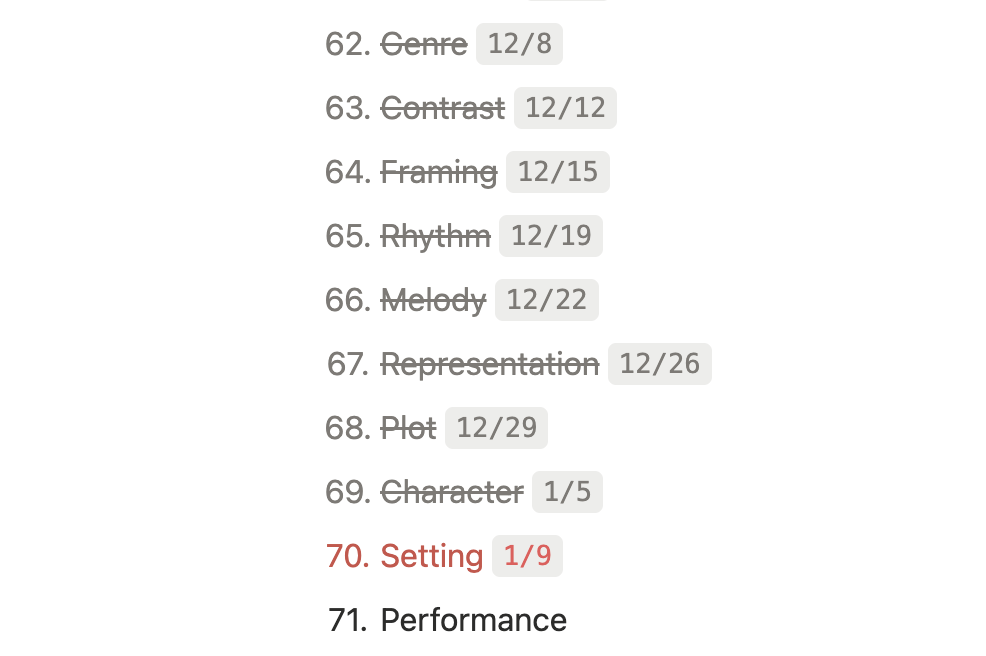Click the Framing list item text
Screen dimensions: 986x656
(x=439, y=173)
